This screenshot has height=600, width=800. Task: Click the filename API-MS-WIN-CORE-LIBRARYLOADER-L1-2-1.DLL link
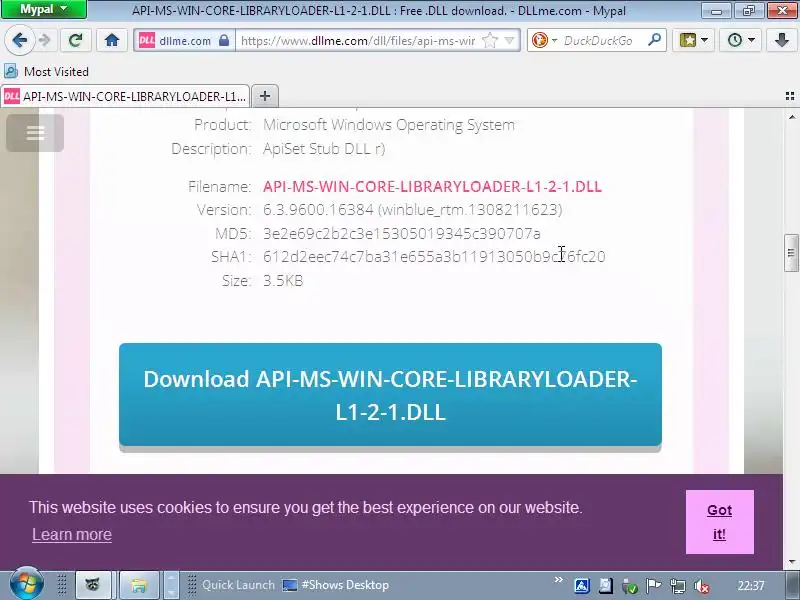click(432, 187)
